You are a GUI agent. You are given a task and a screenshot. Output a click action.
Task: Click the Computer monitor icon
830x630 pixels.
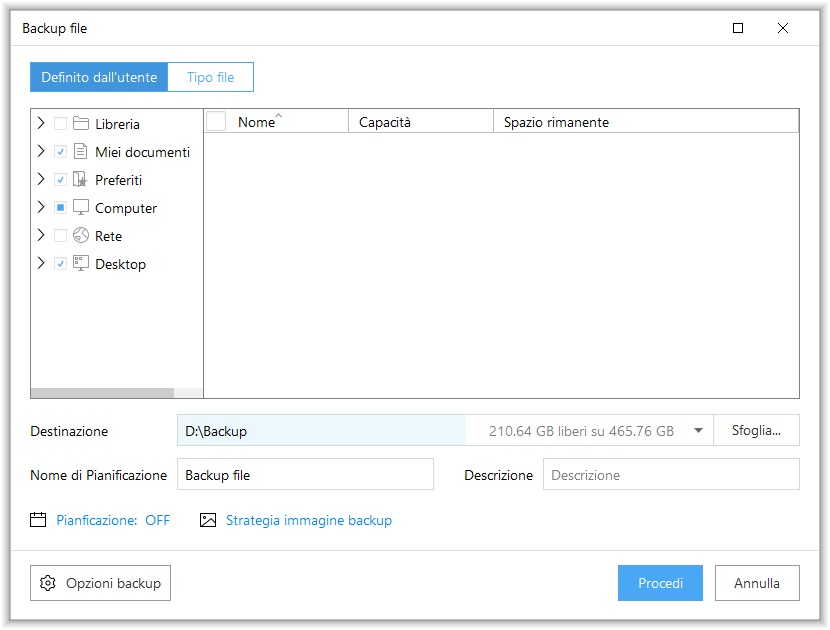pos(81,208)
